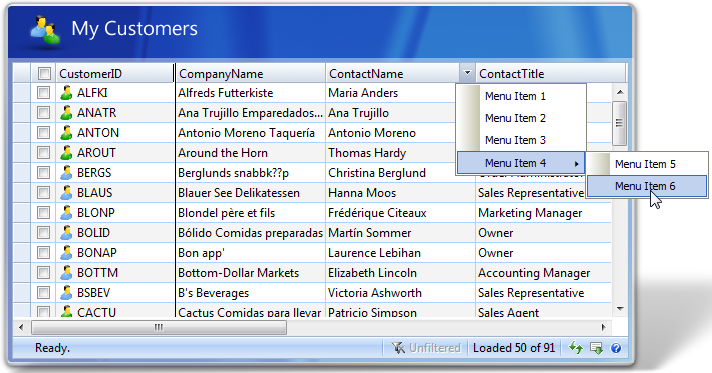The height and width of the screenshot is (373, 712).
Task: Check the ALFKI row checkbox
Action: [44, 93]
